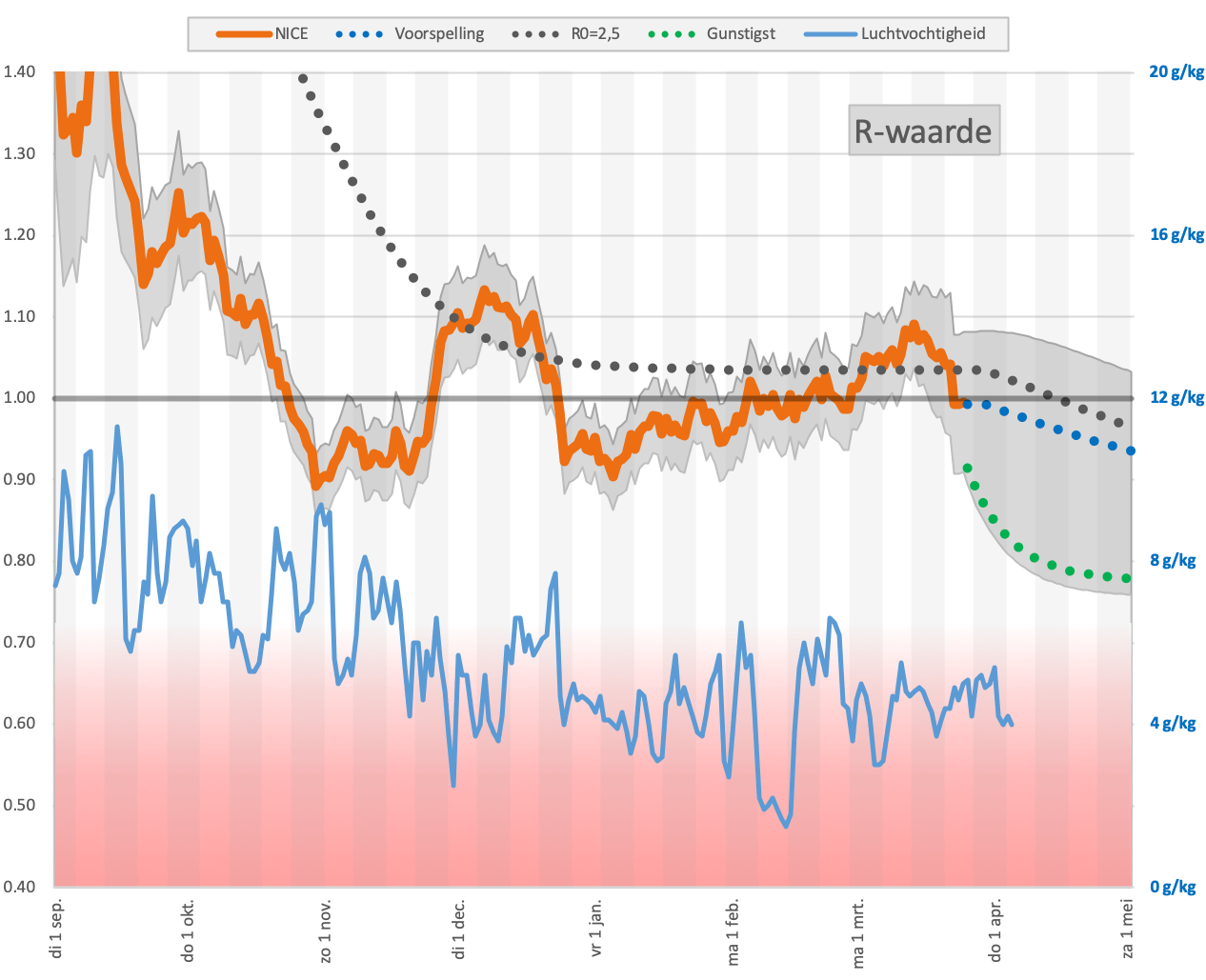Click the green Gunstigst dotted swatch
The width and height of the screenshot is (1206, 980).
[672, 34]
